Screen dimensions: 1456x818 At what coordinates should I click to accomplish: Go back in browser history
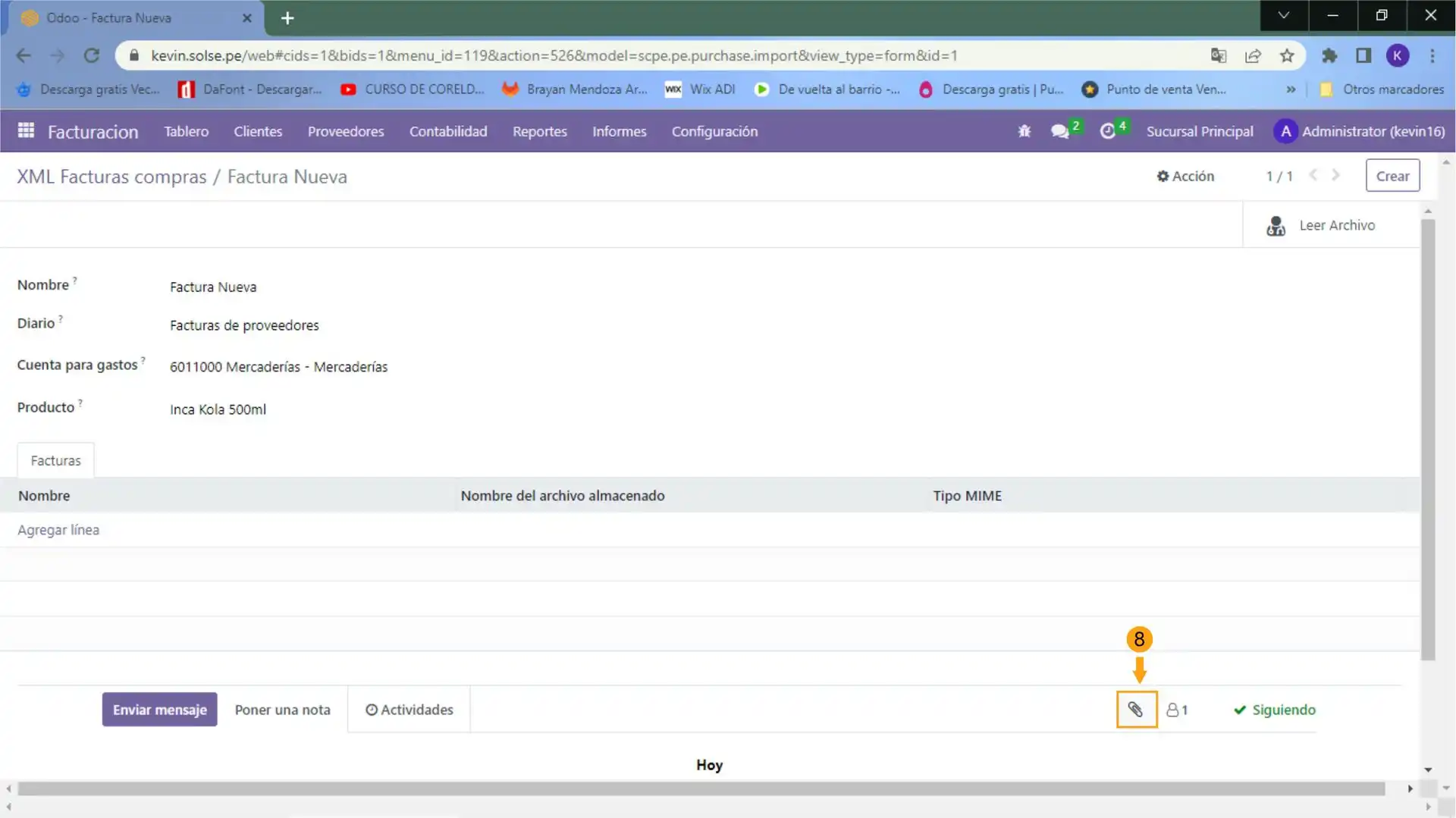tap(24, 55)
